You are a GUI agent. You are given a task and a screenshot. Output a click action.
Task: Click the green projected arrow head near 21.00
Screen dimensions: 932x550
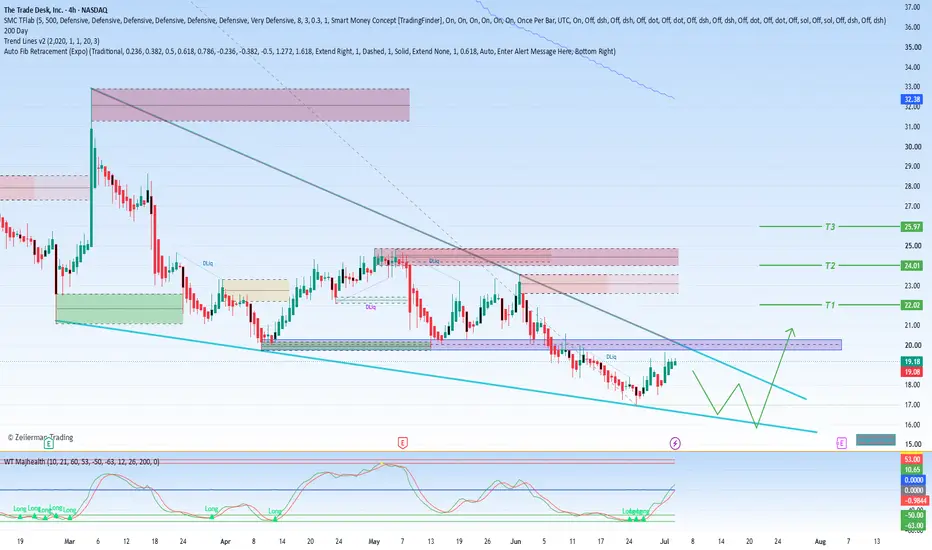click(790, 332)
